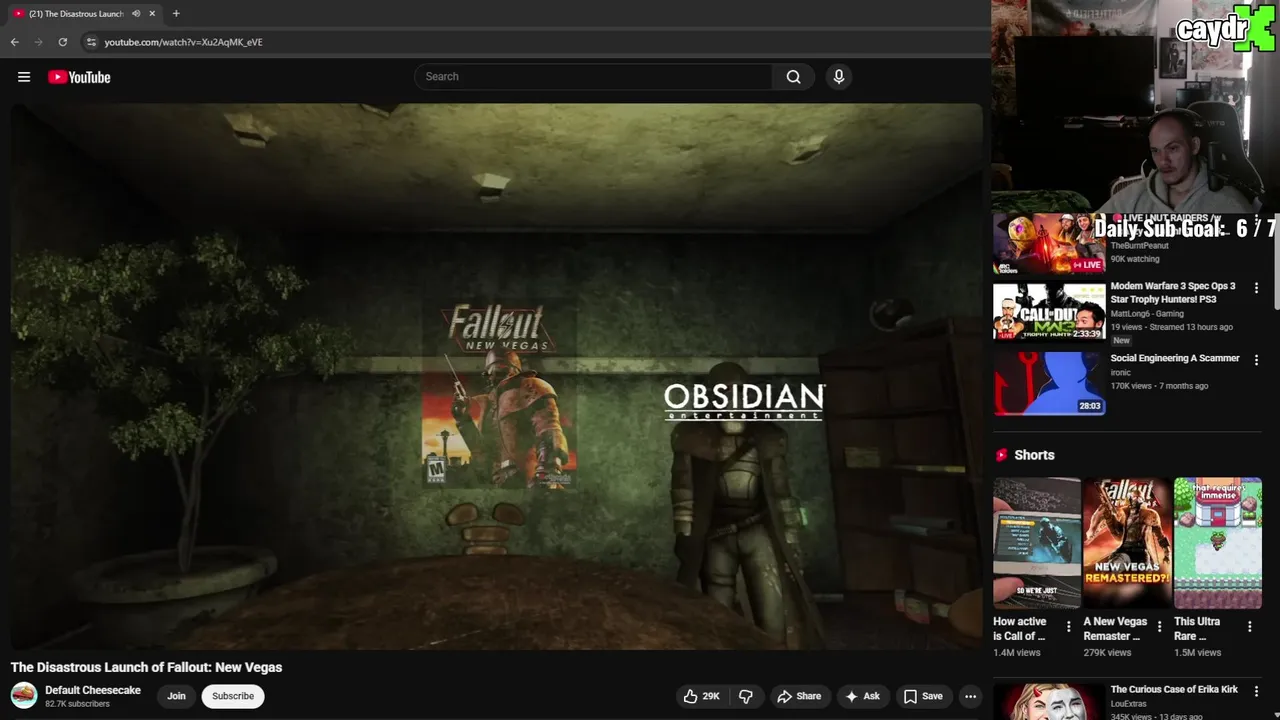Open the YouTube hamburger guide menu
The height and width of the screenshot is (720, 1280).
(24, 77)
